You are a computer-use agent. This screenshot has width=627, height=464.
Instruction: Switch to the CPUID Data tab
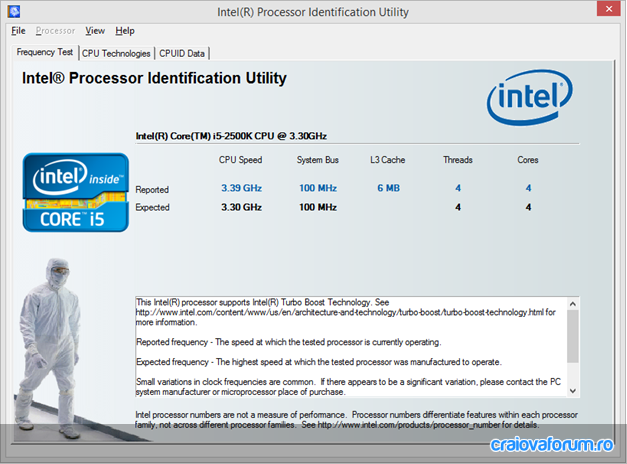(182, 54)
